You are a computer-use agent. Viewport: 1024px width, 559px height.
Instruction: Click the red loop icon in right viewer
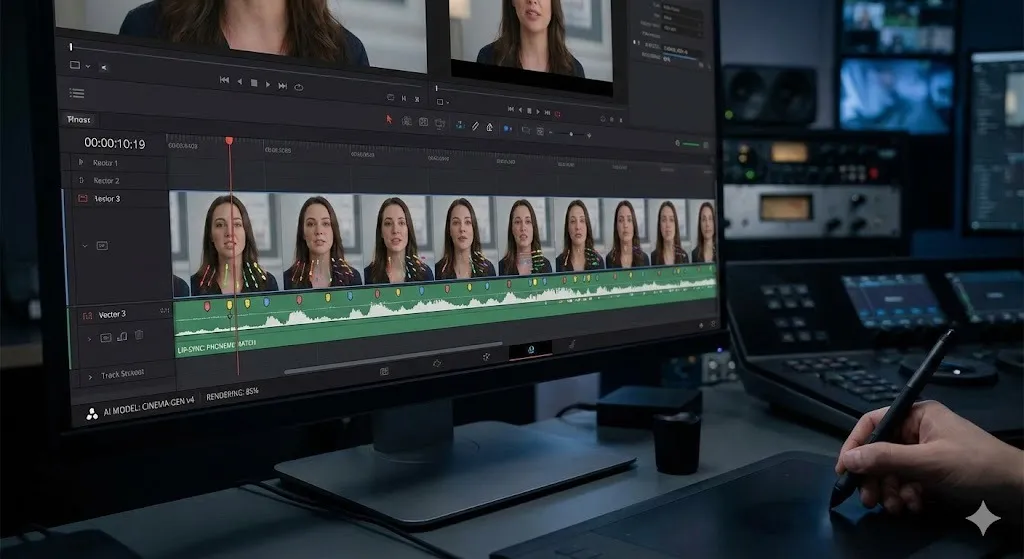coord(558,114)
